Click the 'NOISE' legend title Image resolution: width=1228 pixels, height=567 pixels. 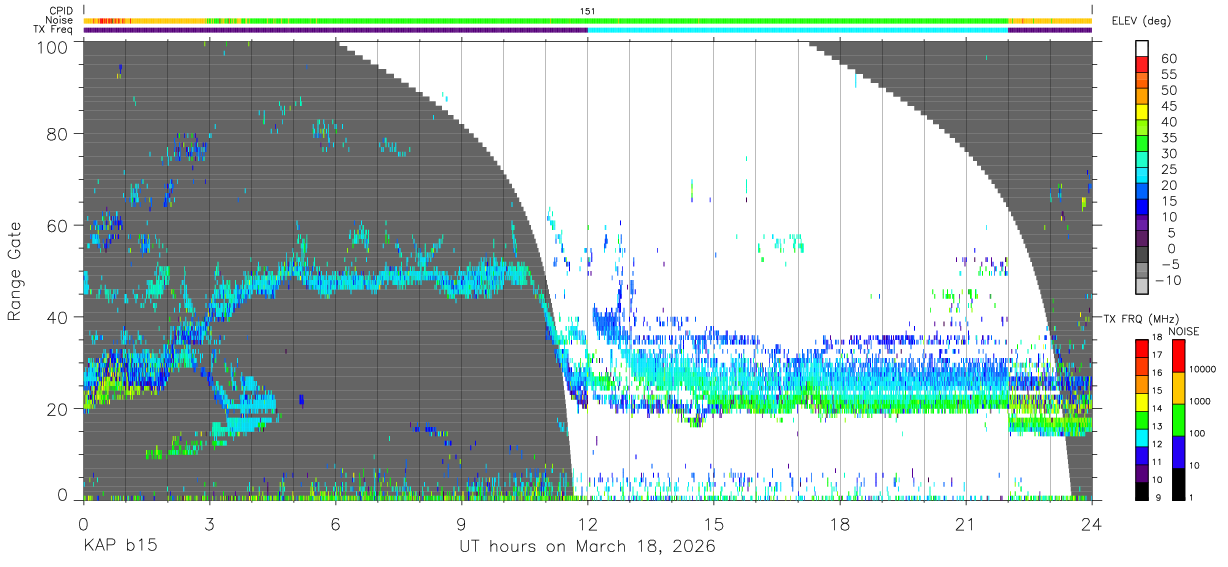pos(1183,331)
